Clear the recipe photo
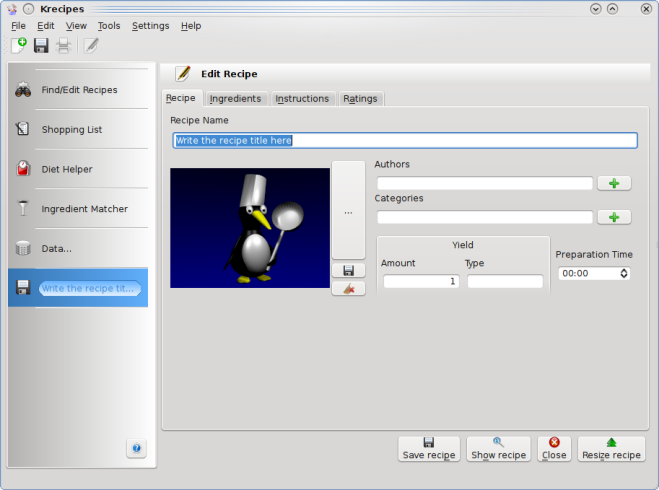Screen dimensions: 659x490 click(348, 288)
